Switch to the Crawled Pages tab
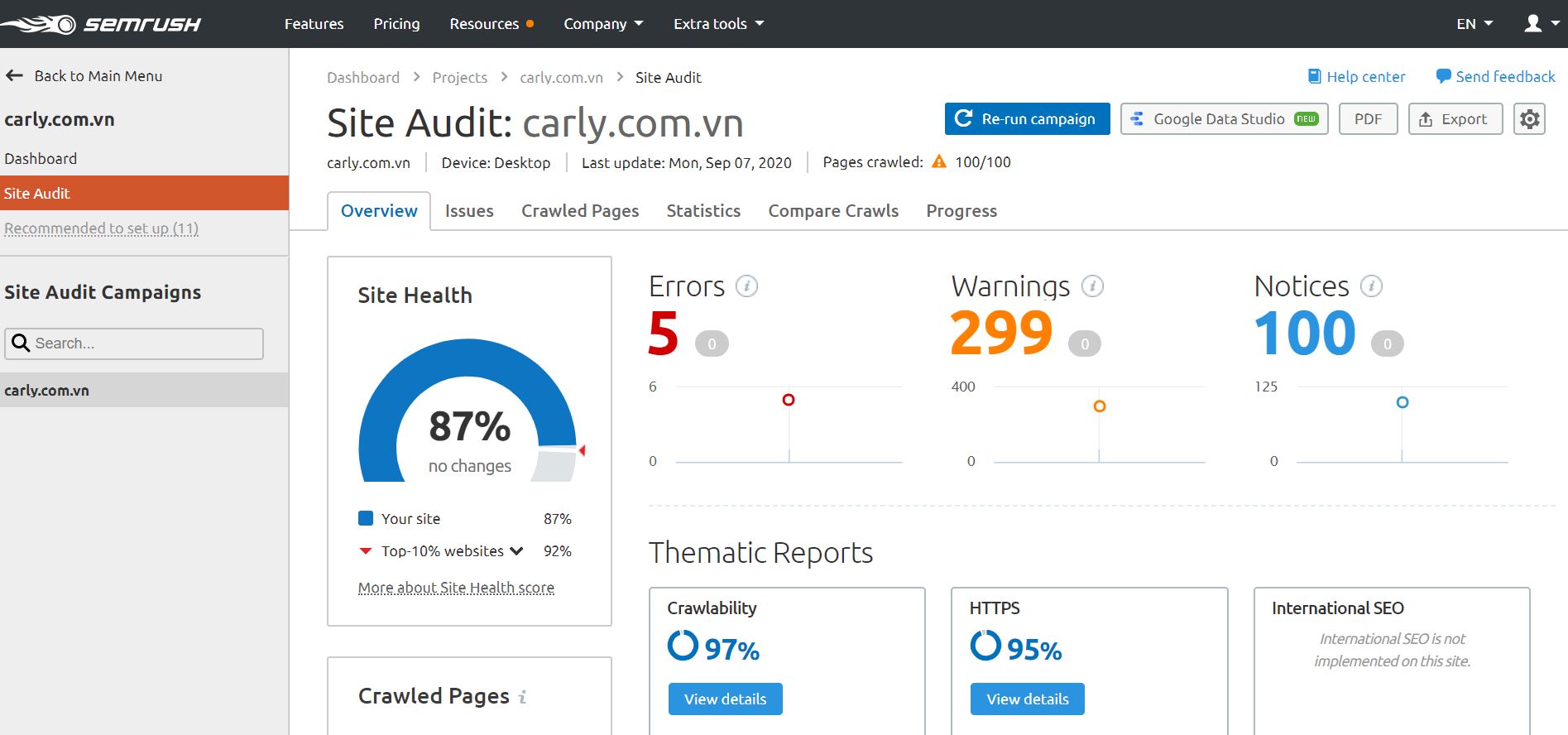Image resolution: width=1568 pixels, height=735 pixels. (x=580, y=211)
